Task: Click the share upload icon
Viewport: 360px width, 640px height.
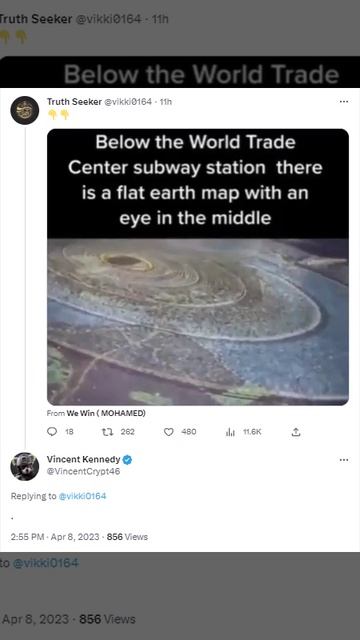Action: (x=296, y=432)
